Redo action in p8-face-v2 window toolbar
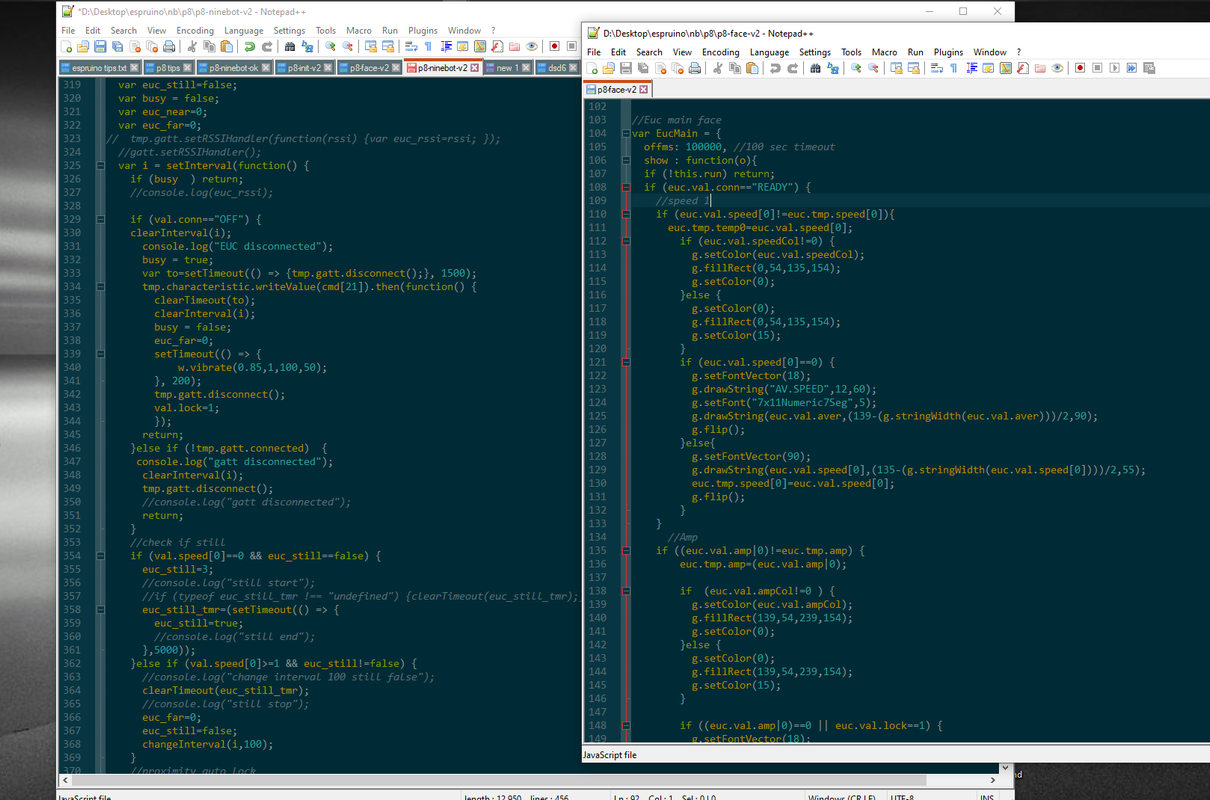This screenshot has height=800, width=1210. click(792, 68)
